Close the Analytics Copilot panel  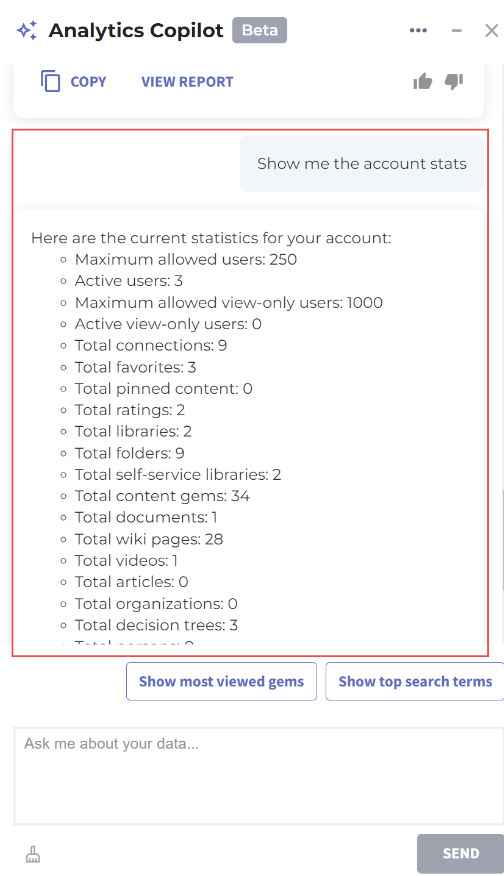tap(491, 30)
